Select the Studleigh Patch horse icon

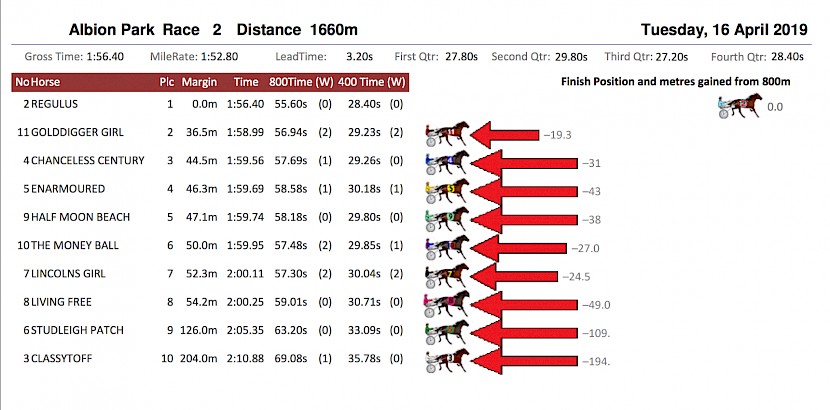coord(447,332)
